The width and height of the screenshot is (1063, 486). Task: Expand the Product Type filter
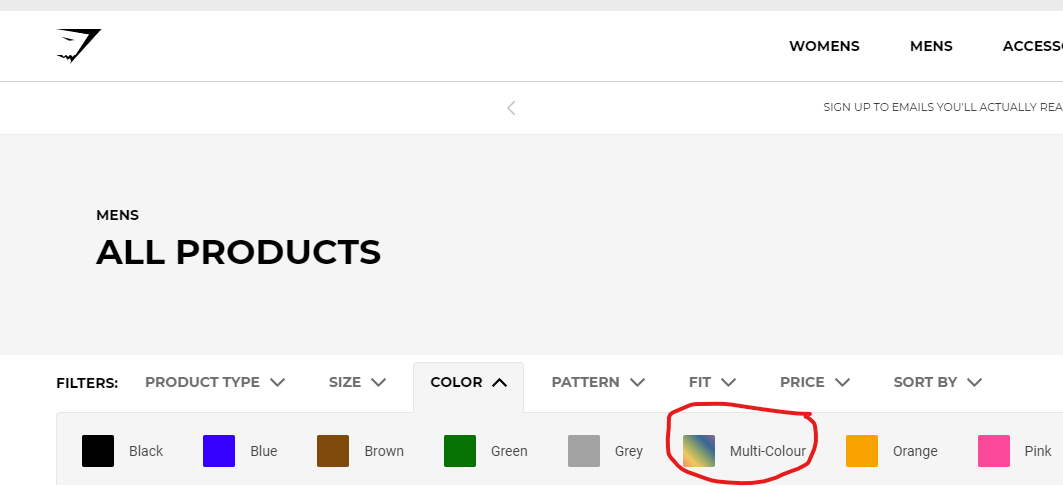215,382
